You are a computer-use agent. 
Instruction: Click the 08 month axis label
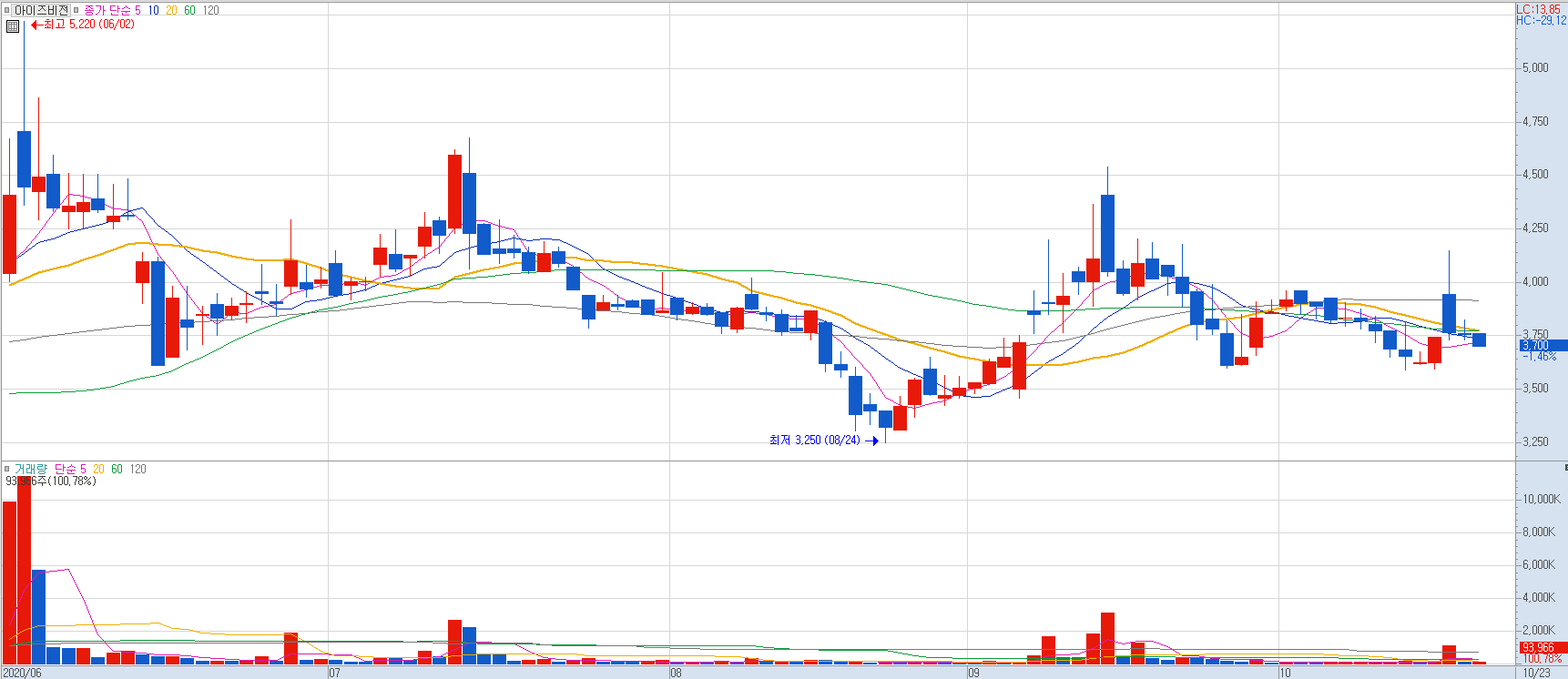(676, 674)
